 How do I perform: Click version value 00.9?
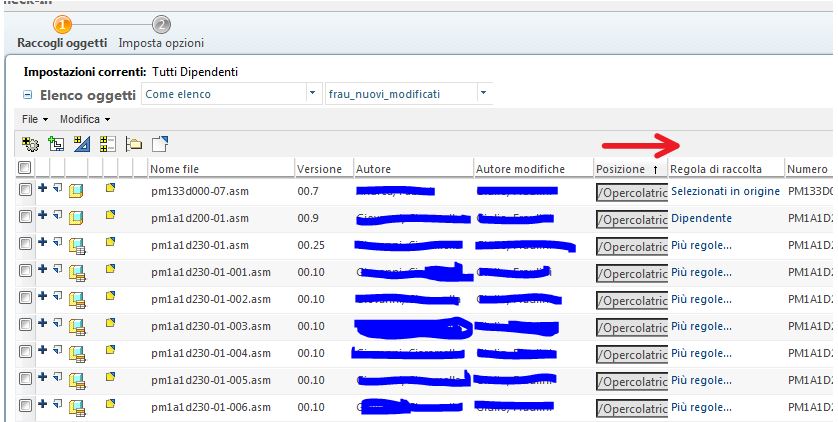(x=308, y=218)
